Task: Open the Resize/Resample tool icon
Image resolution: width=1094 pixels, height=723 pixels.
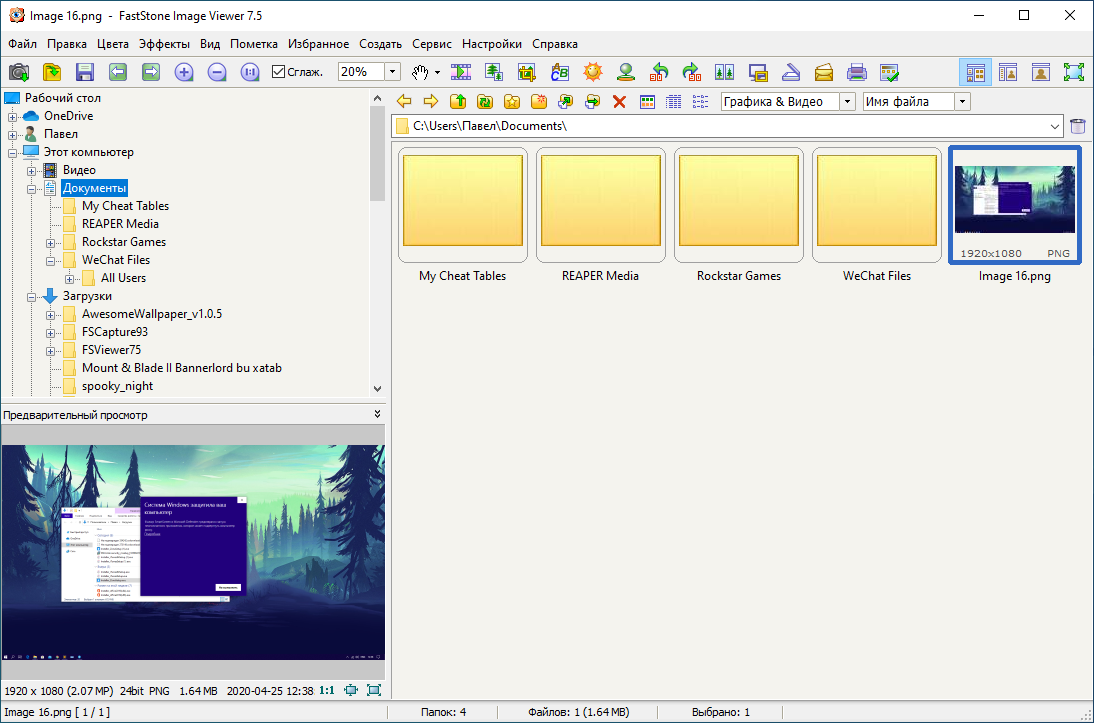Action: [x=494, y=72]
